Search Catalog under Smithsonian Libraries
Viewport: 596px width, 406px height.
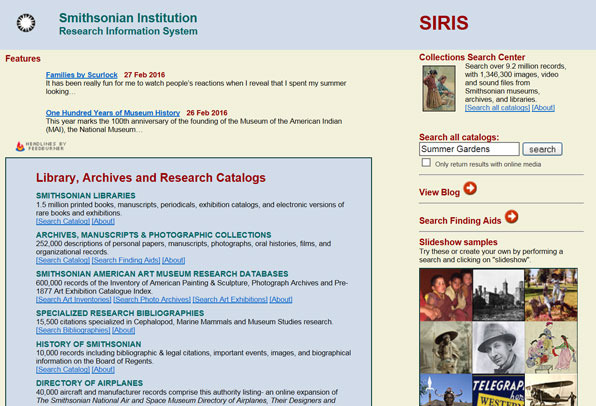[63, 221]
